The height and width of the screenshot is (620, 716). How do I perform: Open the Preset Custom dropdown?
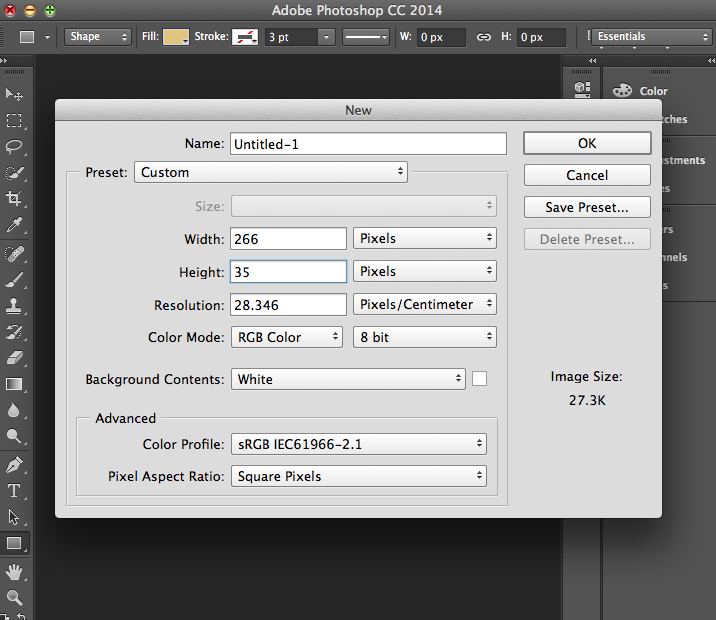click(271, 172)
